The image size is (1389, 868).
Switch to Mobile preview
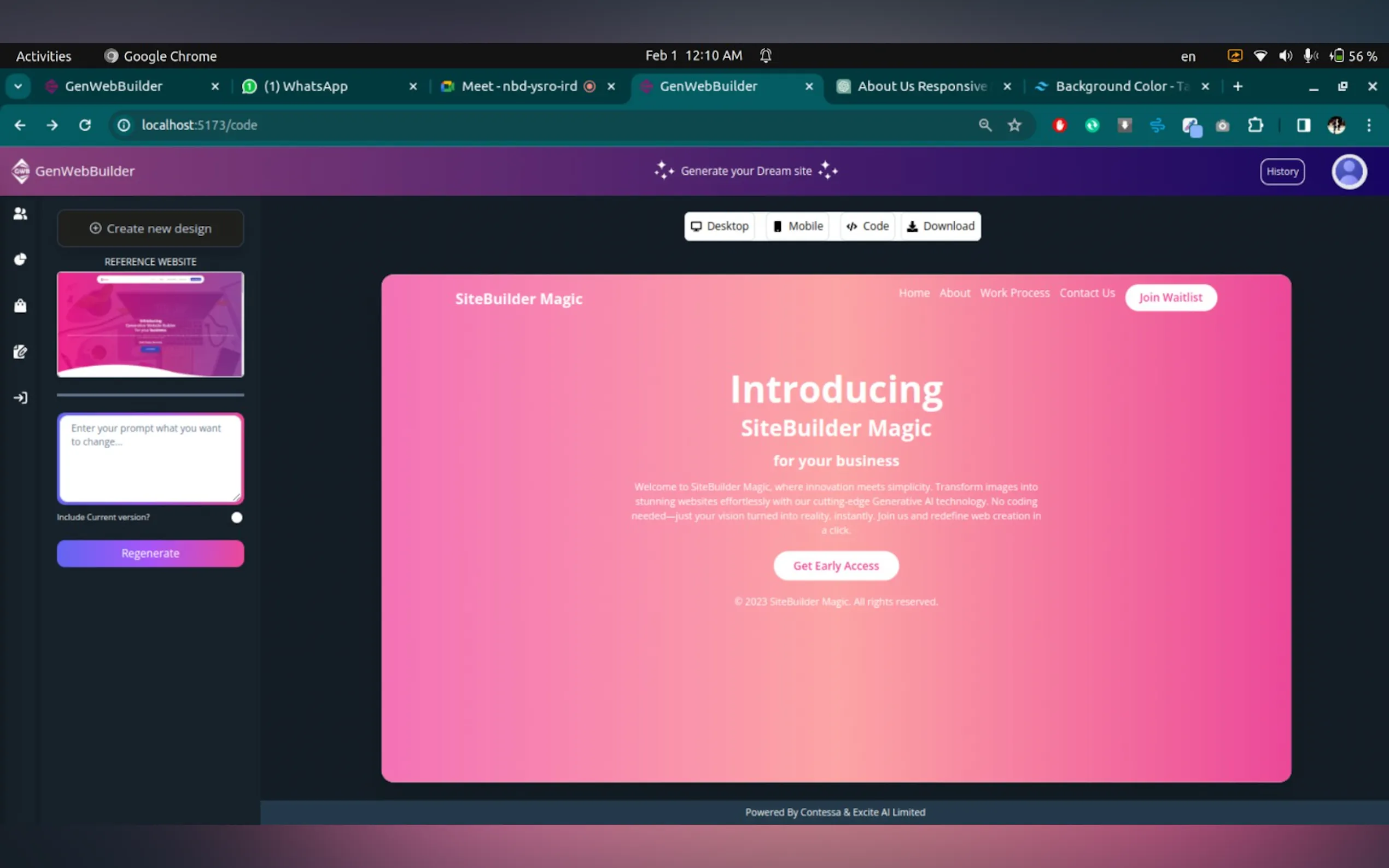798,226
